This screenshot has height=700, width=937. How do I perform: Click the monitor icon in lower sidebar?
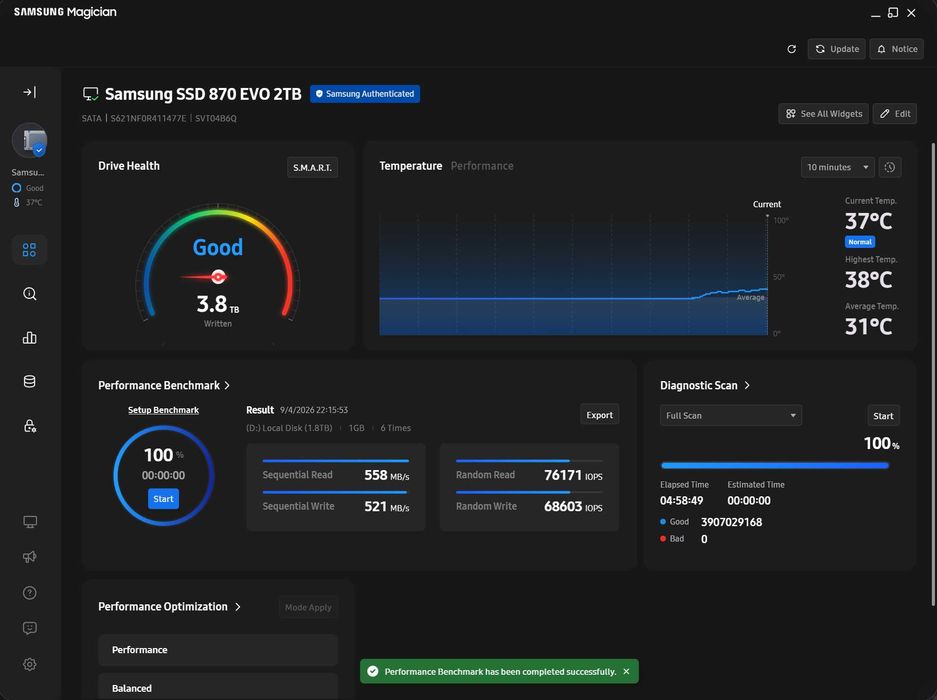[x=29, y=522]
